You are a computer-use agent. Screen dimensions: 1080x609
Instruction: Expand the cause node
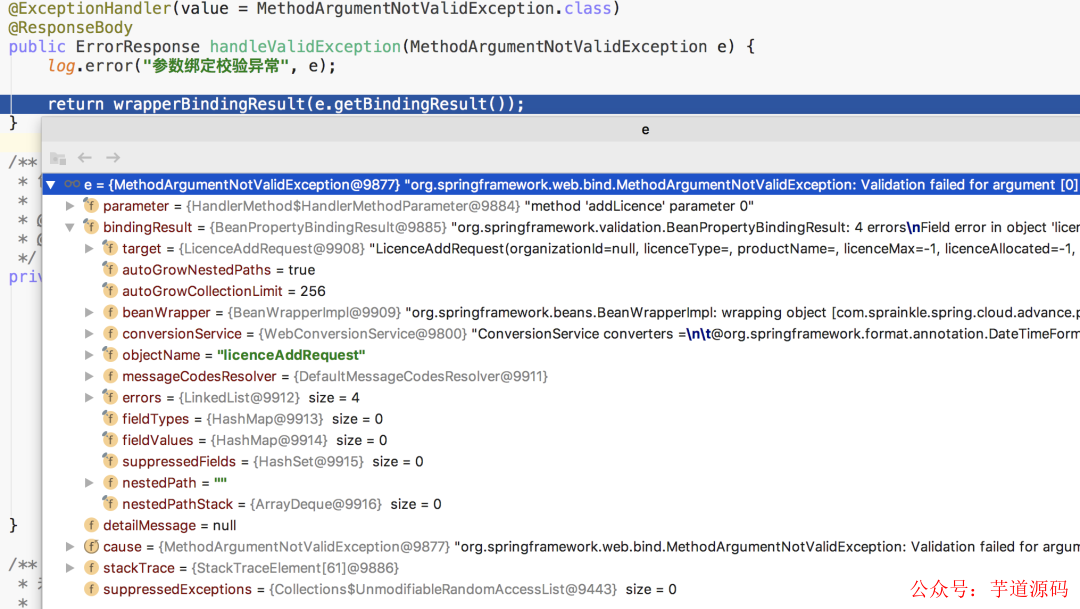point(70,547)
